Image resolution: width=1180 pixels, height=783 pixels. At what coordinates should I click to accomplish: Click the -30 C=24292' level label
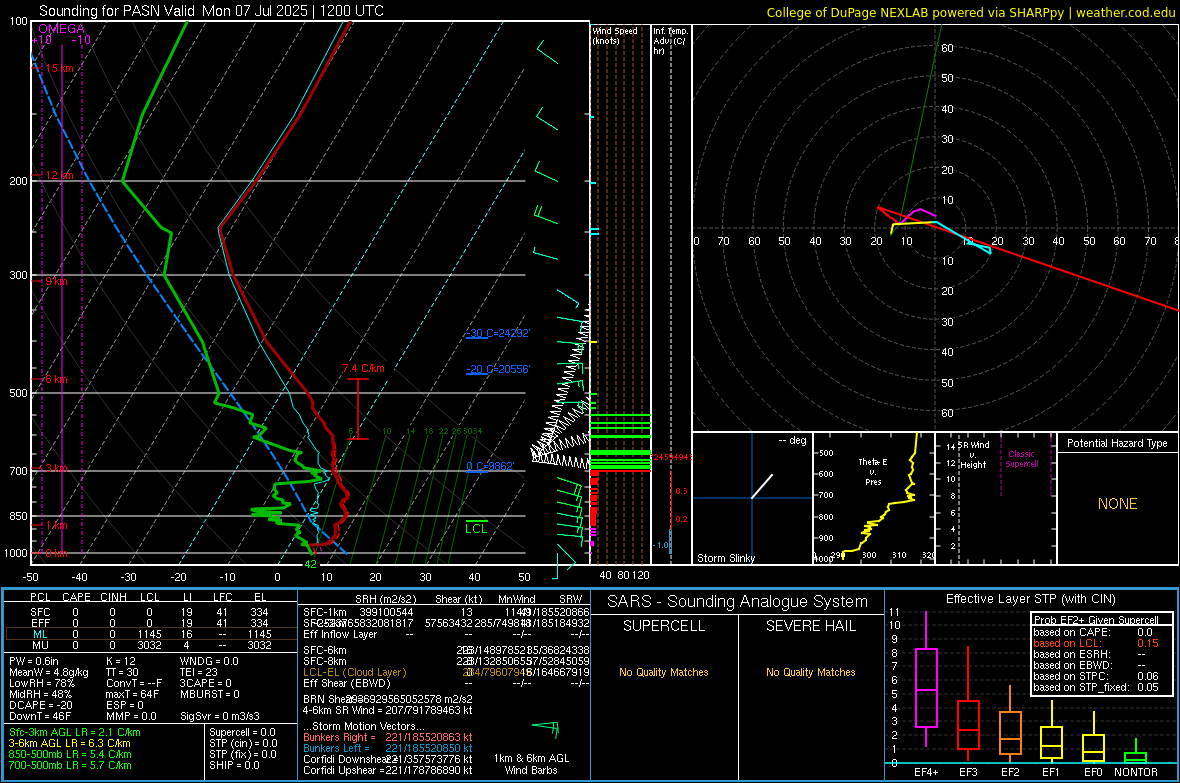point(498,333)
